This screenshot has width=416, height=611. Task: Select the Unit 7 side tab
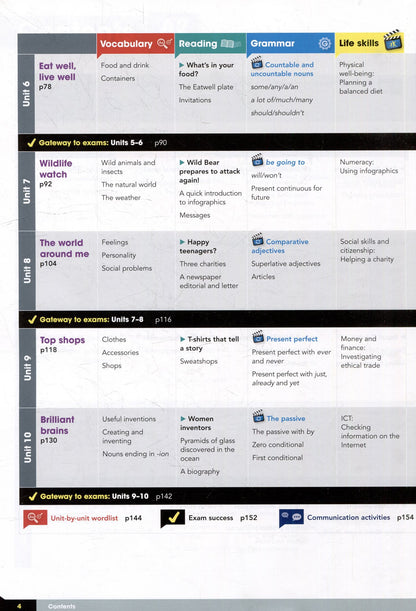pyautogui.click(x=27, y=191)
